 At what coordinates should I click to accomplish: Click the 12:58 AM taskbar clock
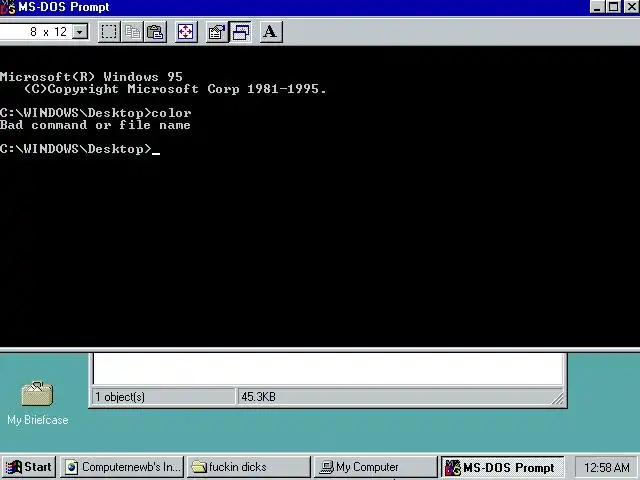pos(607,467)
